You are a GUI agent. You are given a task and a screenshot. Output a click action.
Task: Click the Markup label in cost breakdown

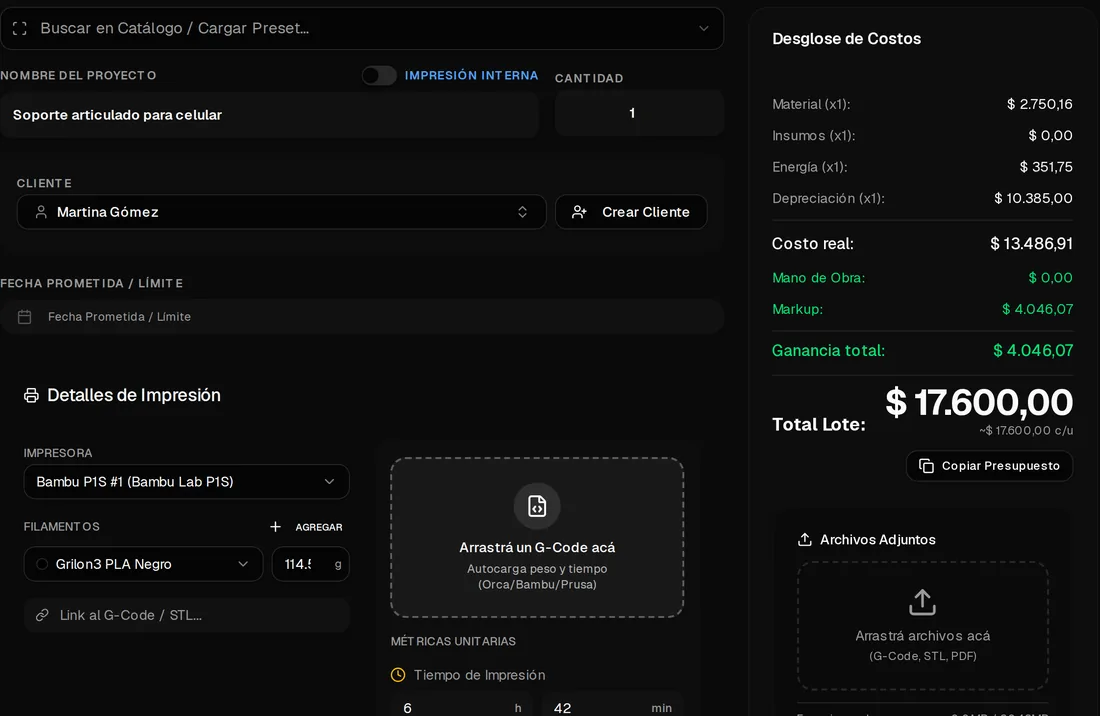[798, 309]
